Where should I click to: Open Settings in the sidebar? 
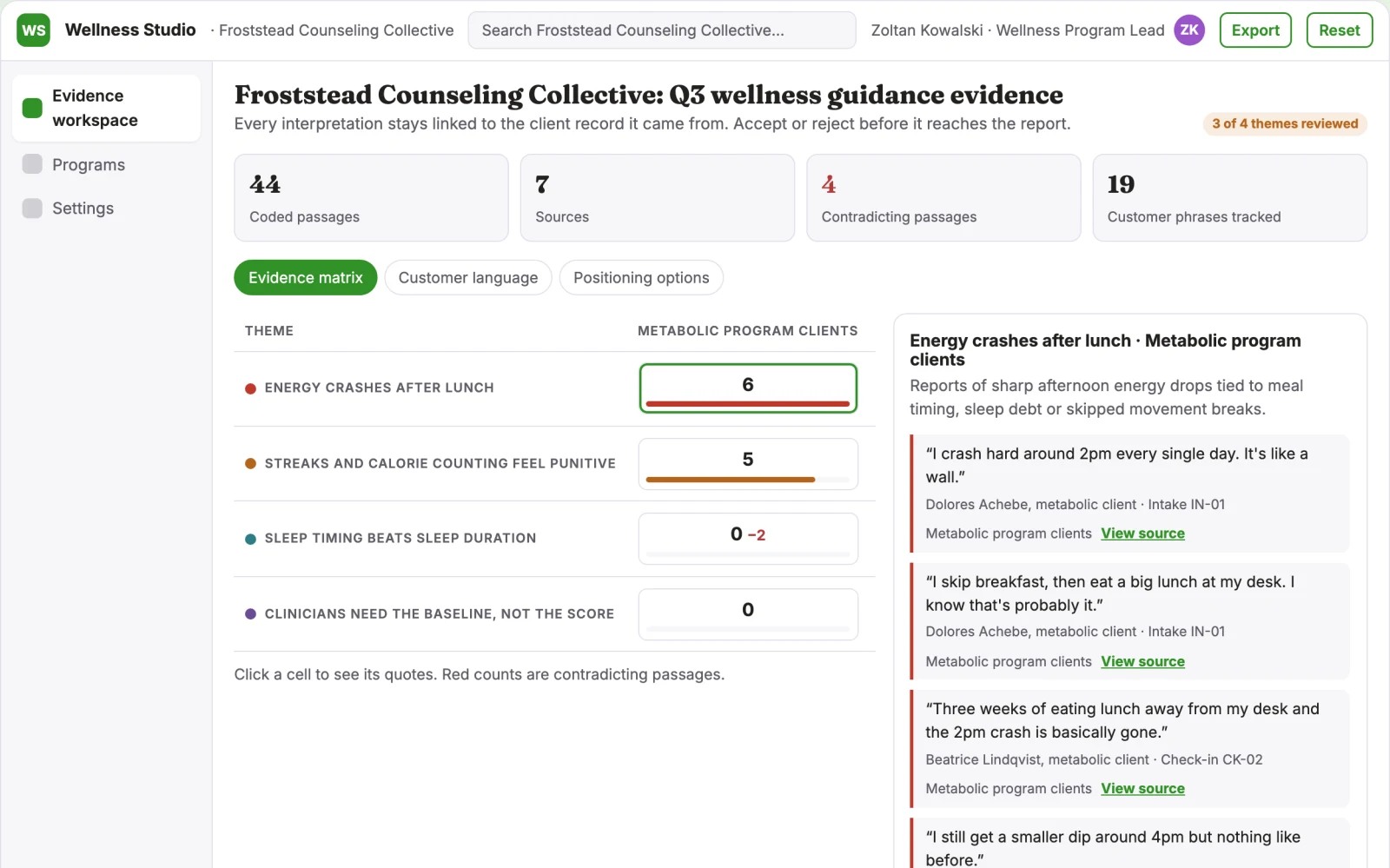click(x=106, y=209)
